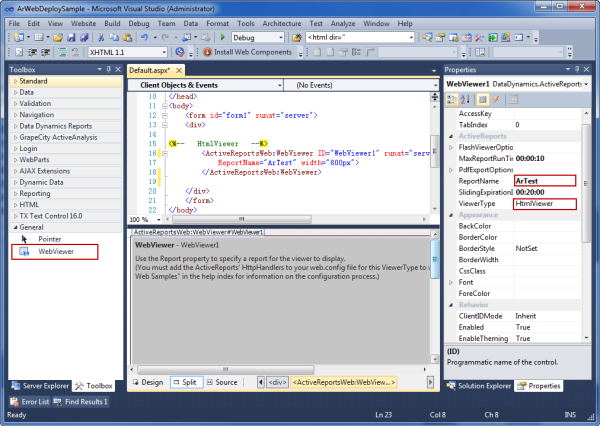Expand the Data Dynamics Reports group

(15, 126)
